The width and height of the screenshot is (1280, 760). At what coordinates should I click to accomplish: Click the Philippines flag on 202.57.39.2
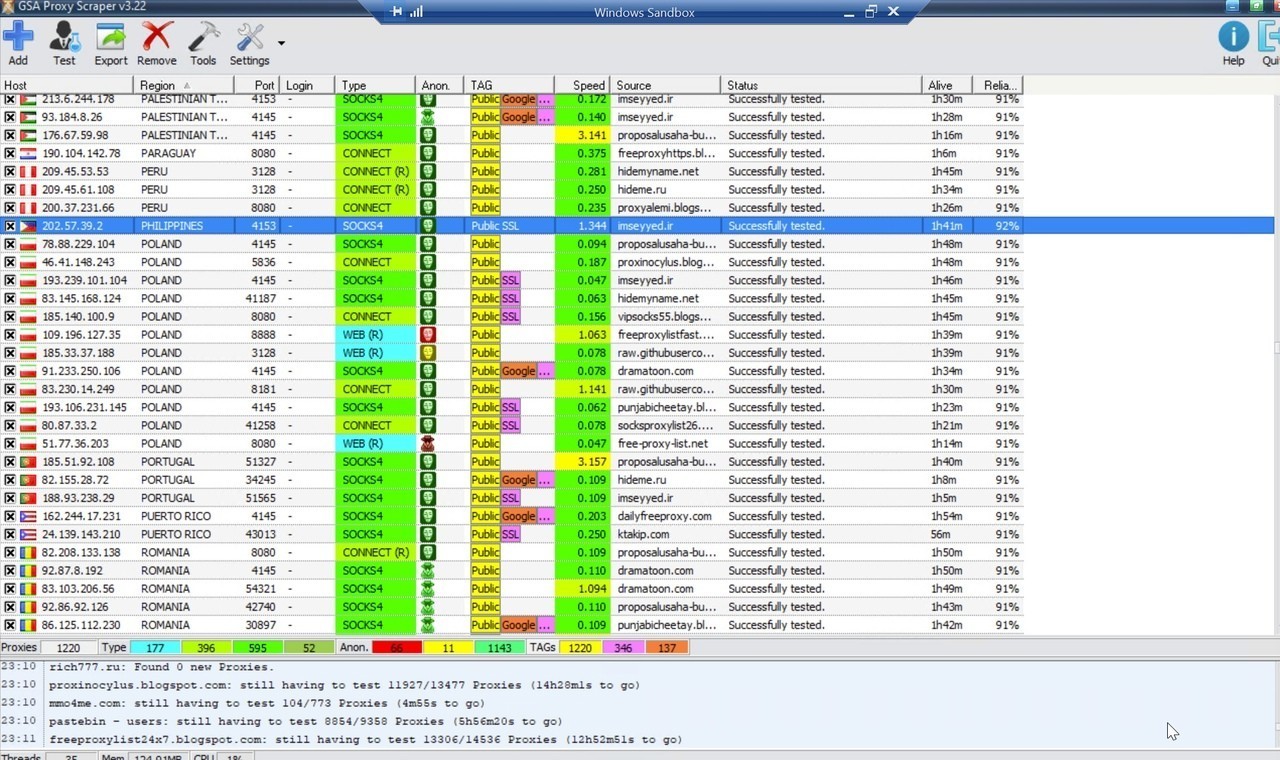28,226
